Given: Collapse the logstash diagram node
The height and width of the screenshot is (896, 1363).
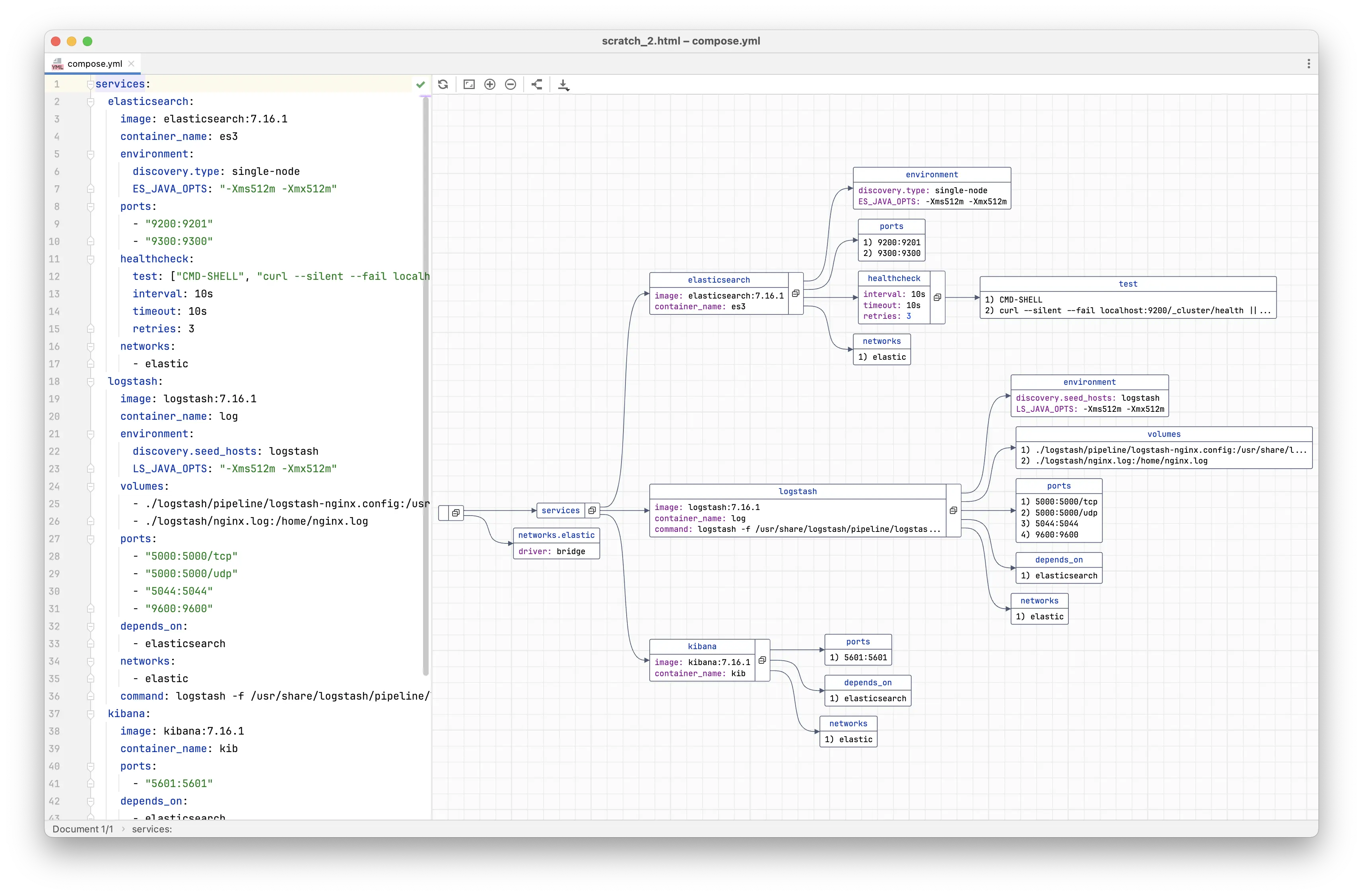Looking at the screenshot, I should [953, 511].
